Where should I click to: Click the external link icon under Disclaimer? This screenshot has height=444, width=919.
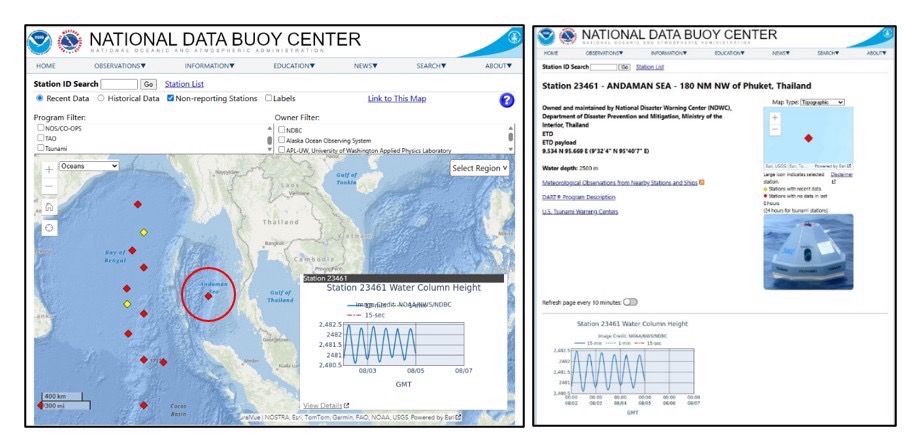pyautogui.click(x=833, y=182)
